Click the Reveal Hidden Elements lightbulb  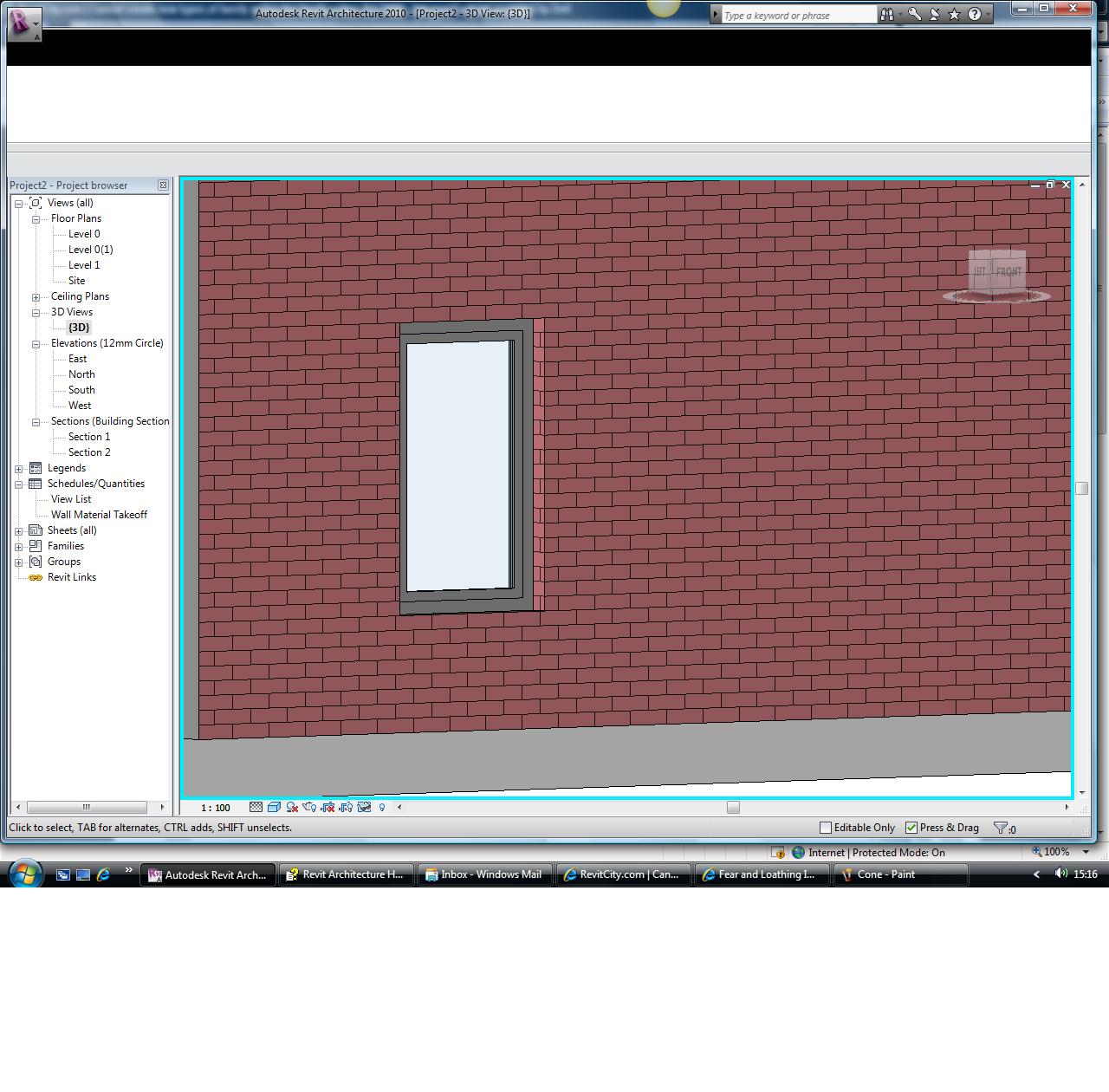(382, 807)
